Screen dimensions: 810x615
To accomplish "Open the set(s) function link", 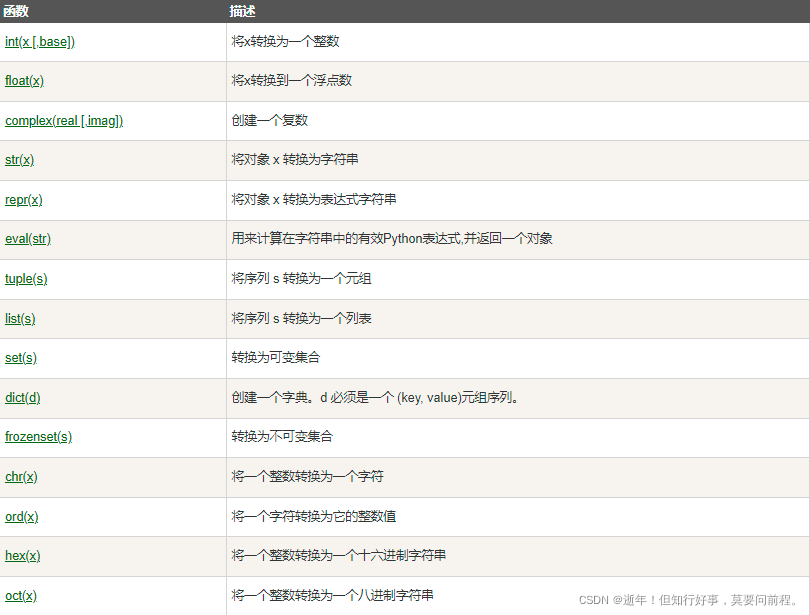I will [x=19, y=358].
